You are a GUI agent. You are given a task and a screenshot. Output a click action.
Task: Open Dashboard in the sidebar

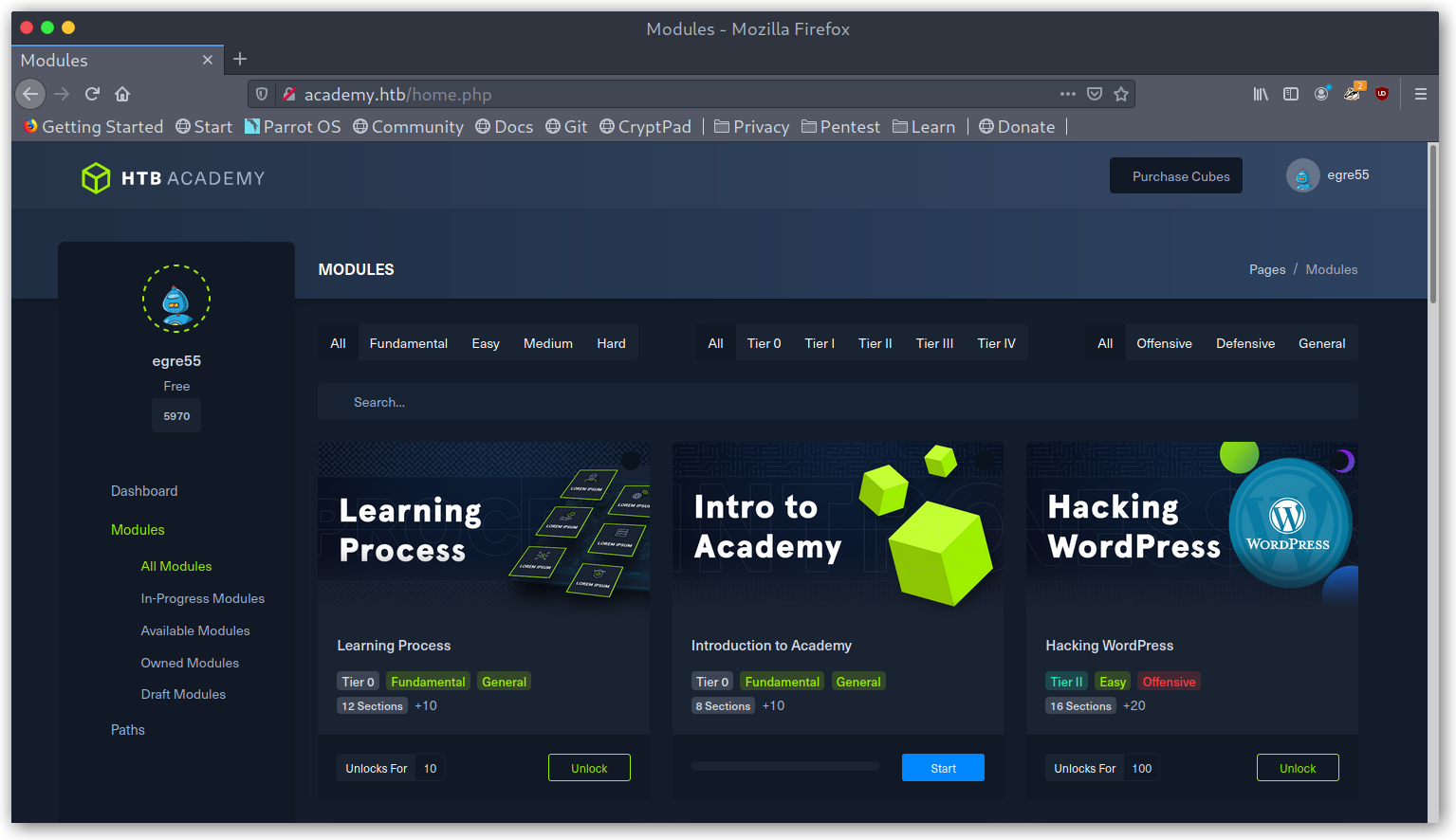144,491
